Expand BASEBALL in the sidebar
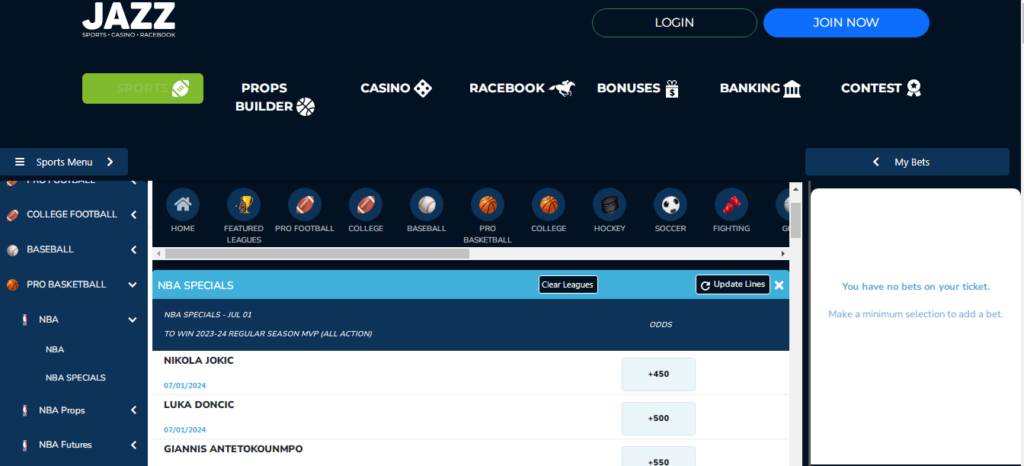Viewport: 1024px width, 466px height. click(x=133, y=249)
